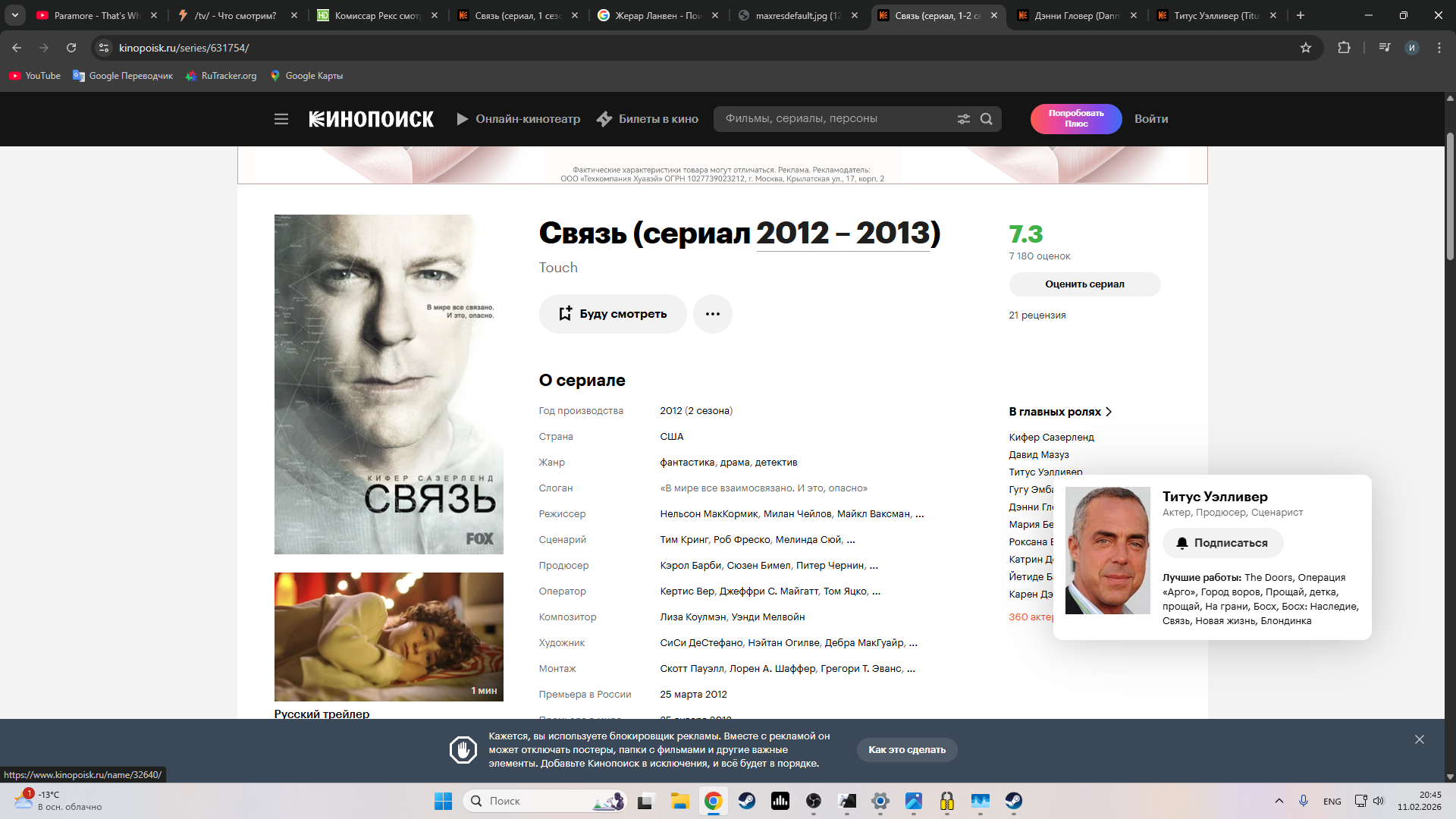1456x819 pixels.
Task: Click the Kinopoisk logo
Action: coord(371,119)
